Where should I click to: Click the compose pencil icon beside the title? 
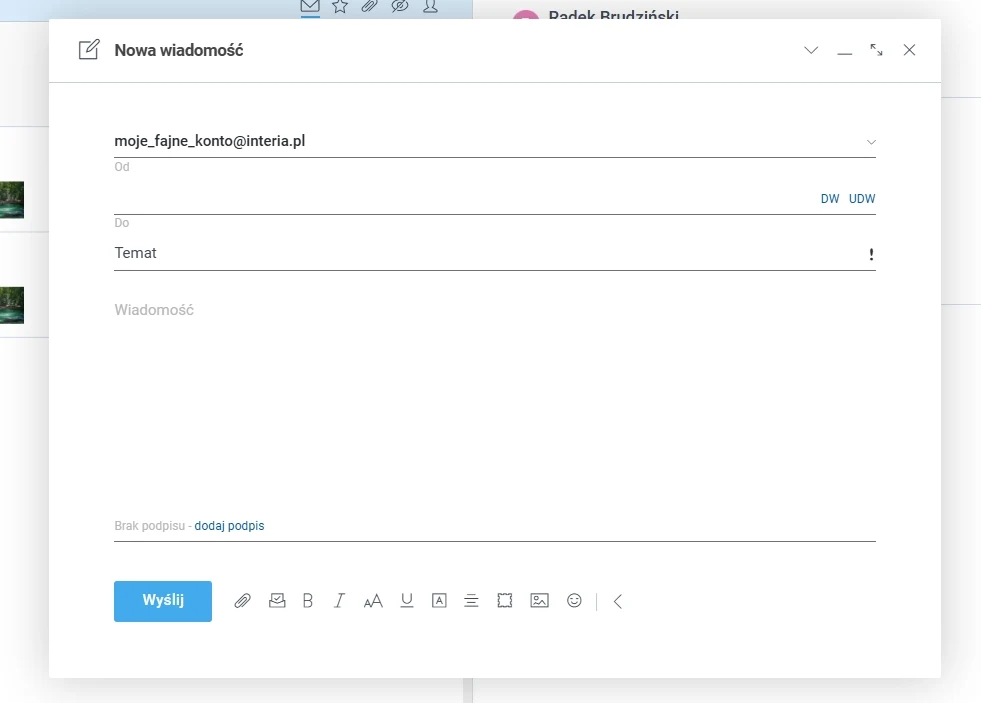(89, 49)
